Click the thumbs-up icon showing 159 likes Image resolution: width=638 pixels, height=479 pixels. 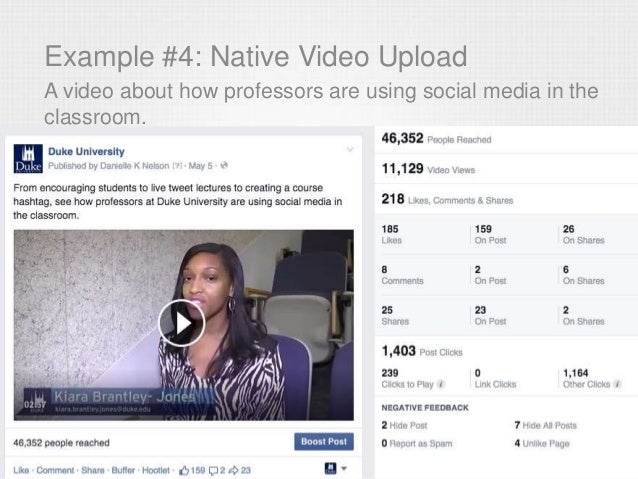[184, 470]
